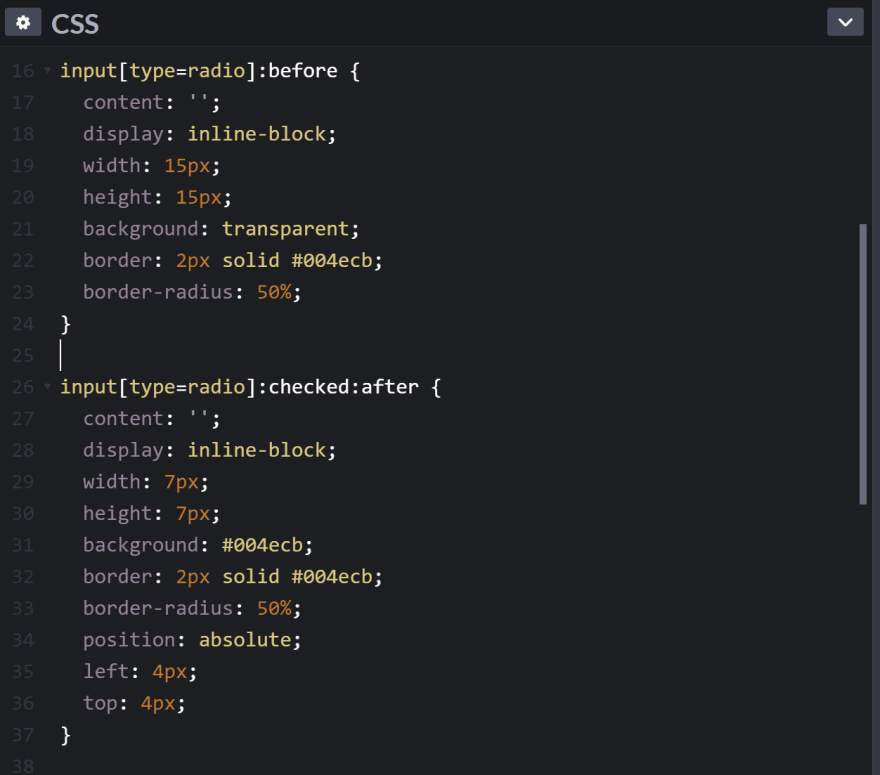Collapse the fold arrow on line 26

(x=48, y=386)
